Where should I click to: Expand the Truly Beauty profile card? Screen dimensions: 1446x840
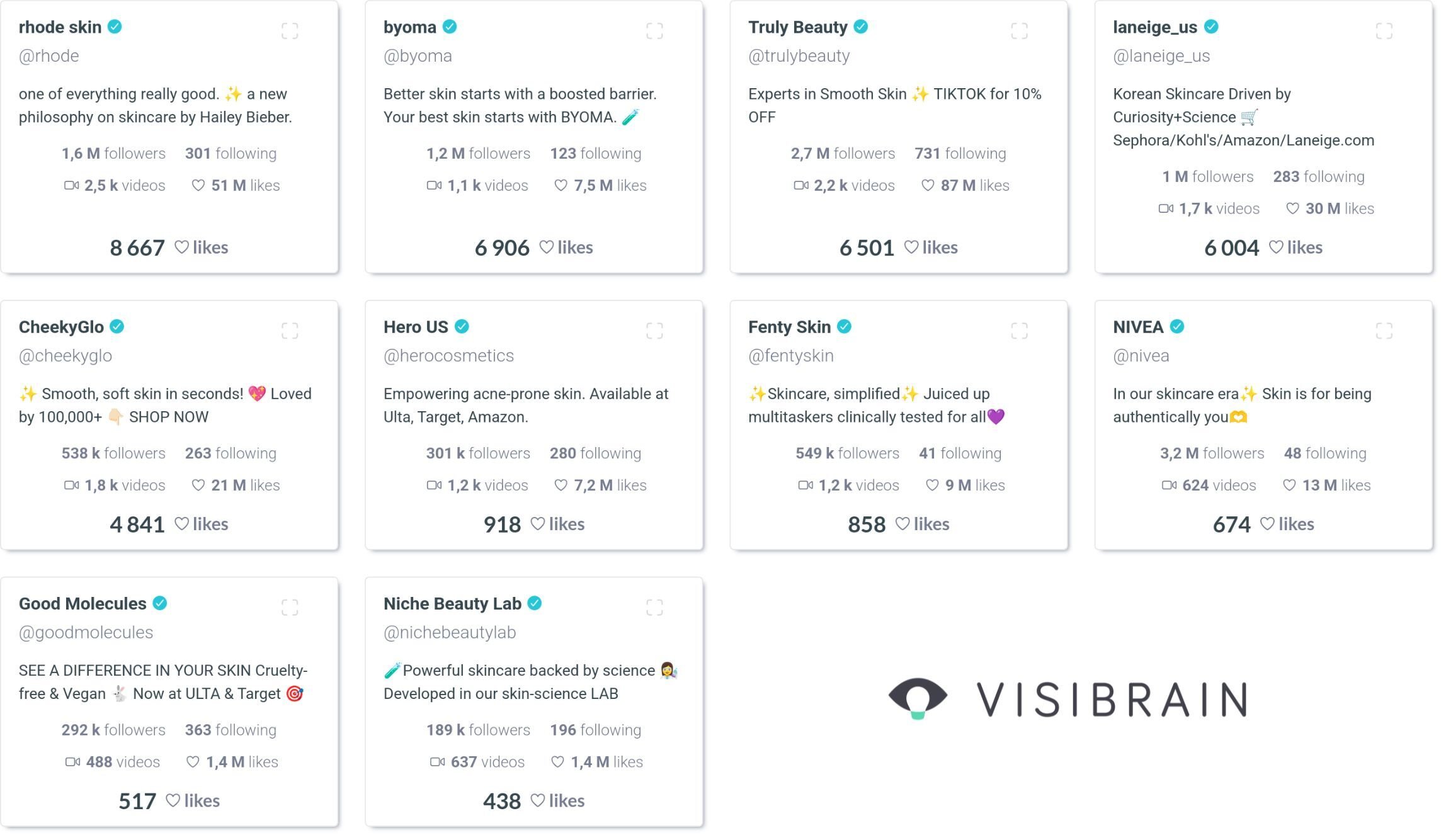point(1019,31)
